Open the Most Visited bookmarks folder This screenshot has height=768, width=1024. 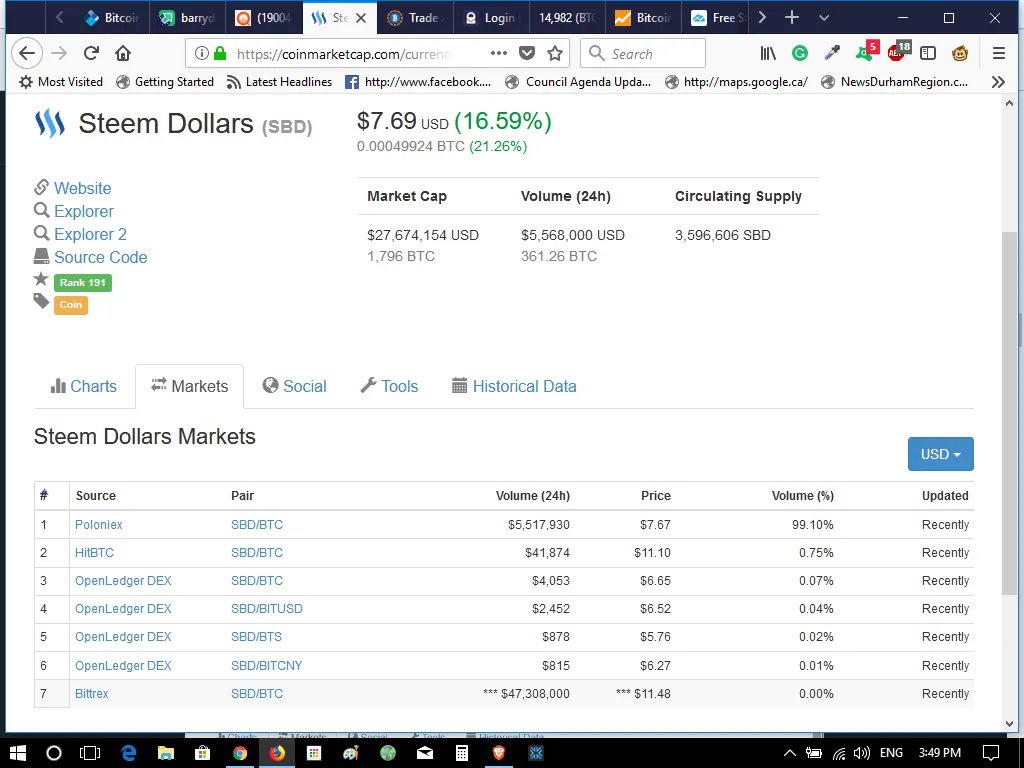[61, 82]
